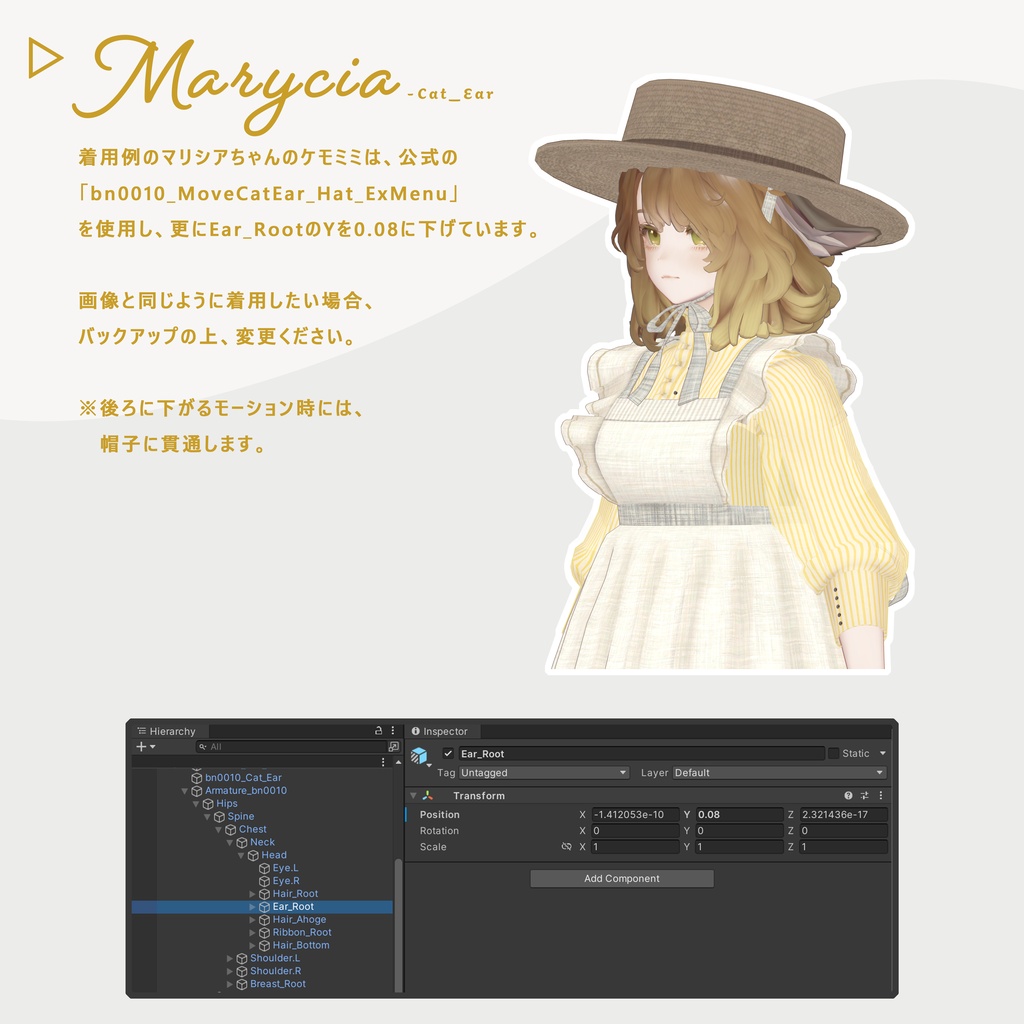
Task: Select Breast_Root in the Hierarchy
Action: [278, 984]
